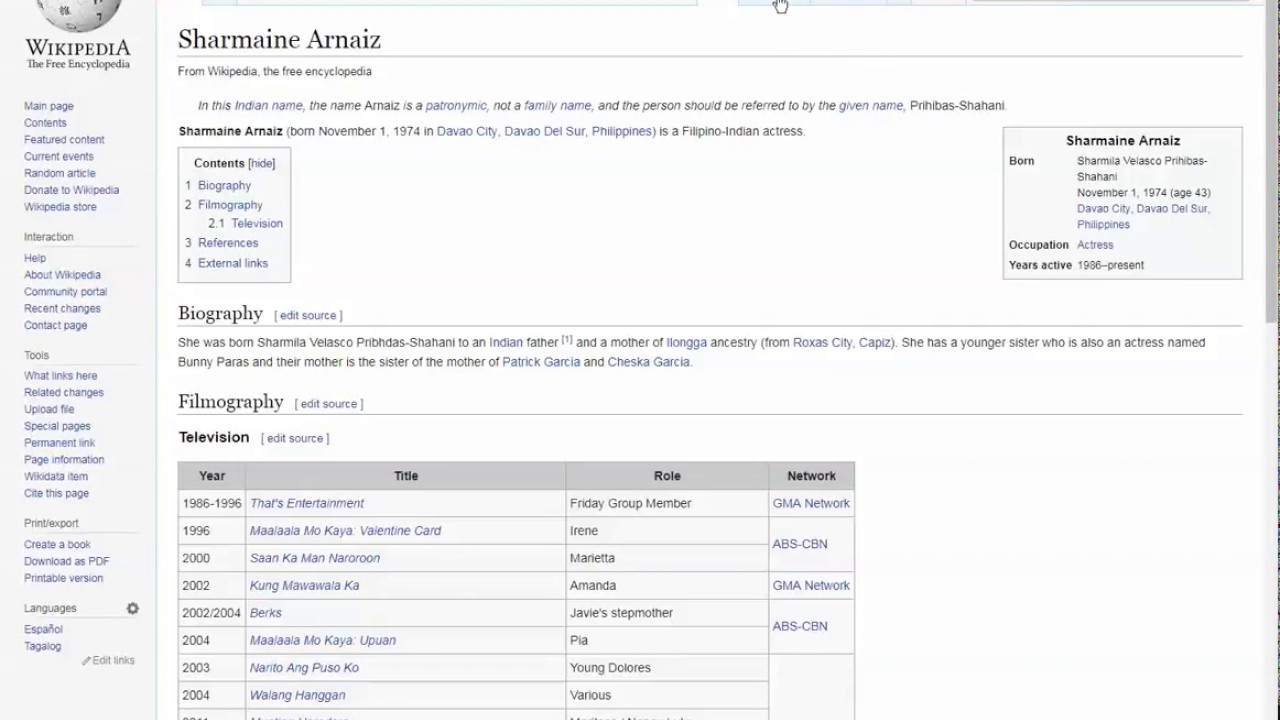
Task: Click Create a book
Action: tap(57, 545)
